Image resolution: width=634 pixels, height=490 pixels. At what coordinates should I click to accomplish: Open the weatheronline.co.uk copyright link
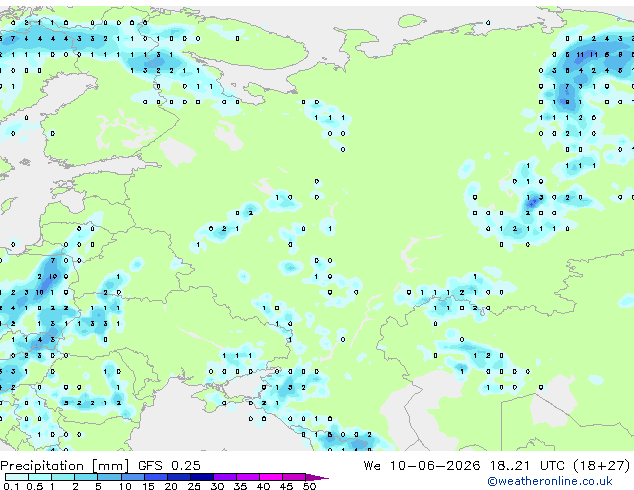550,481
